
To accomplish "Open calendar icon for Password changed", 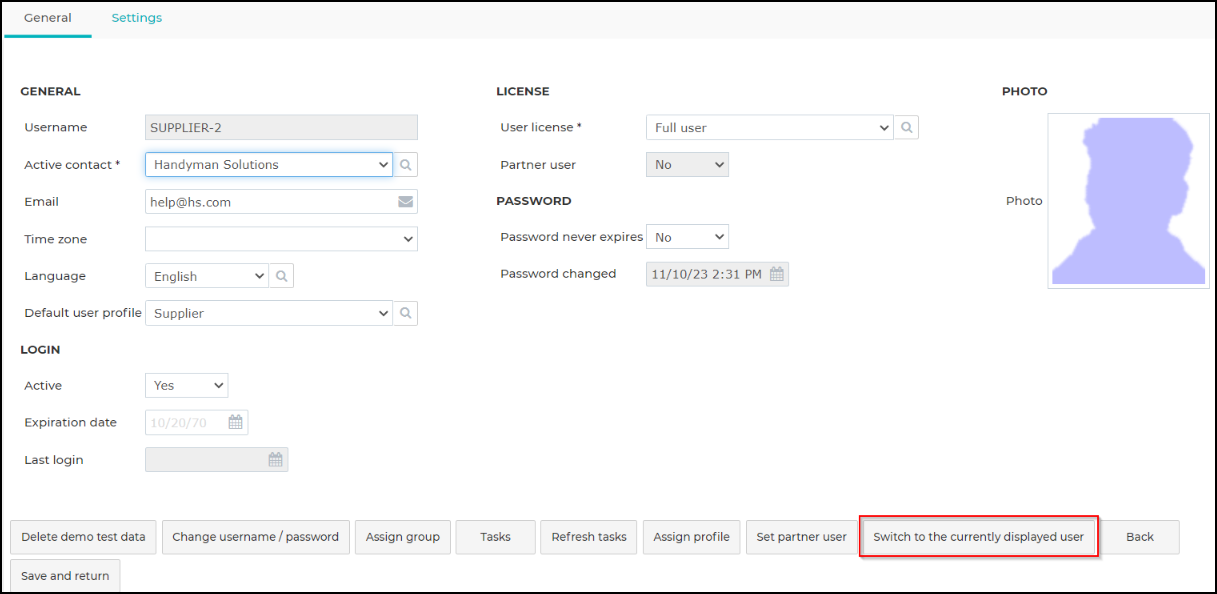I will pyautogui.click(x=777, y=274).
